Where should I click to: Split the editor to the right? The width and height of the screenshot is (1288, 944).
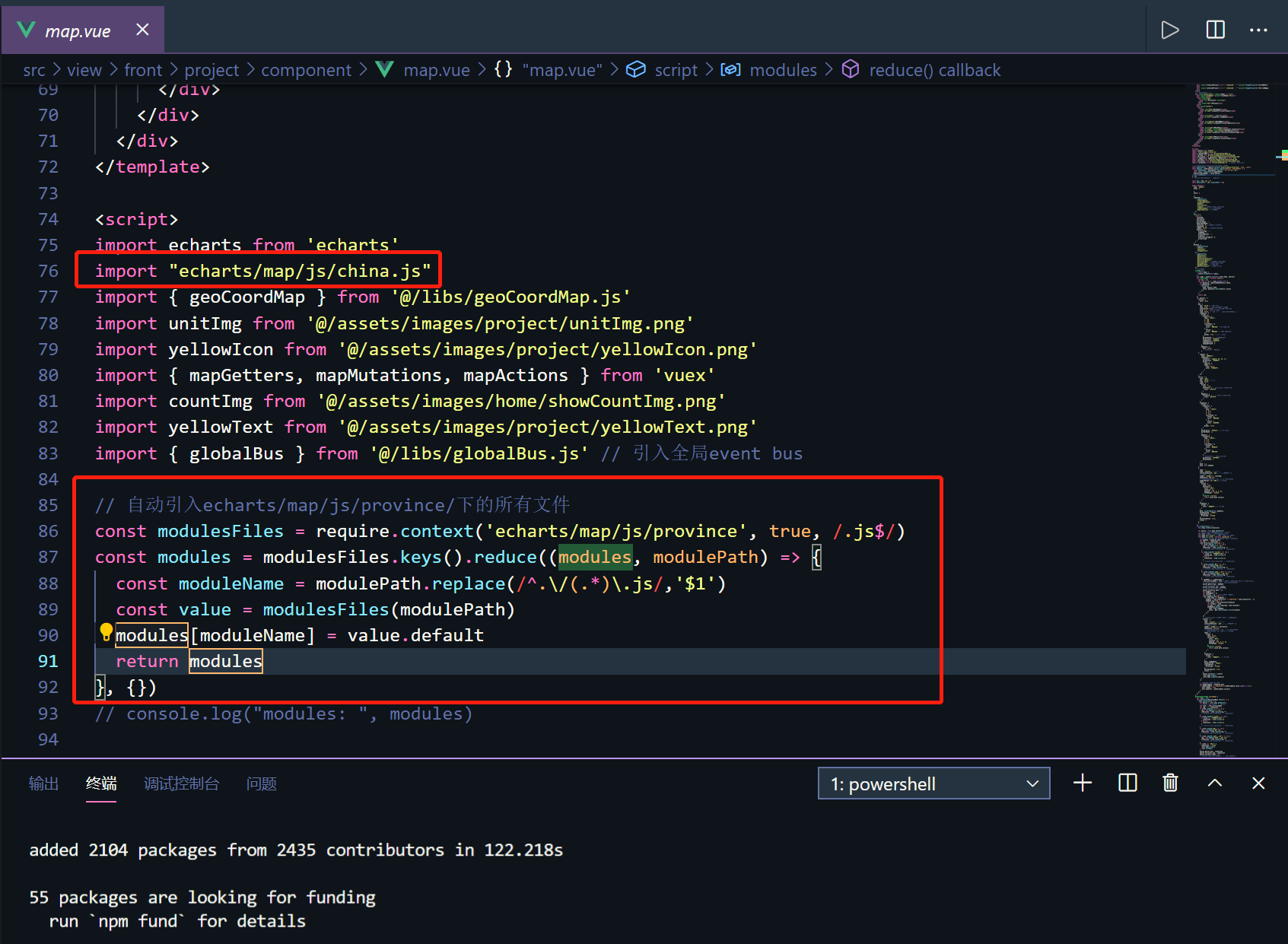tap(1216, 30)
